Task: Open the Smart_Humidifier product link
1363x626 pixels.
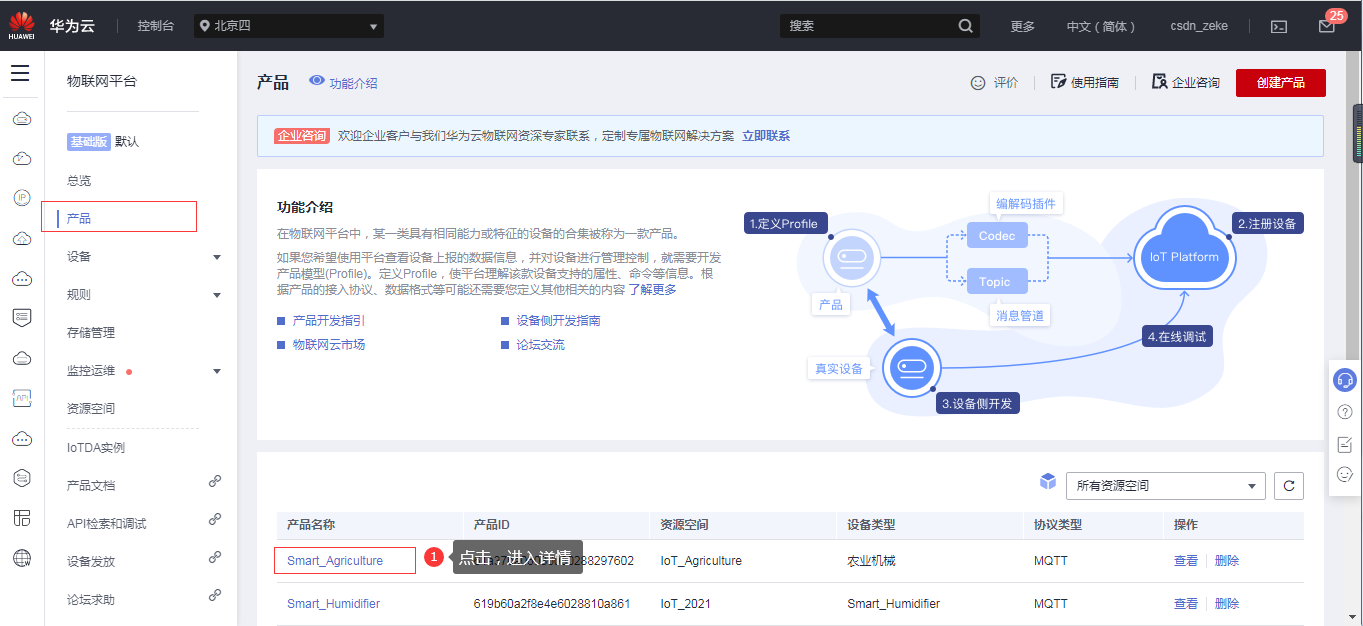Action: [333, 604]
